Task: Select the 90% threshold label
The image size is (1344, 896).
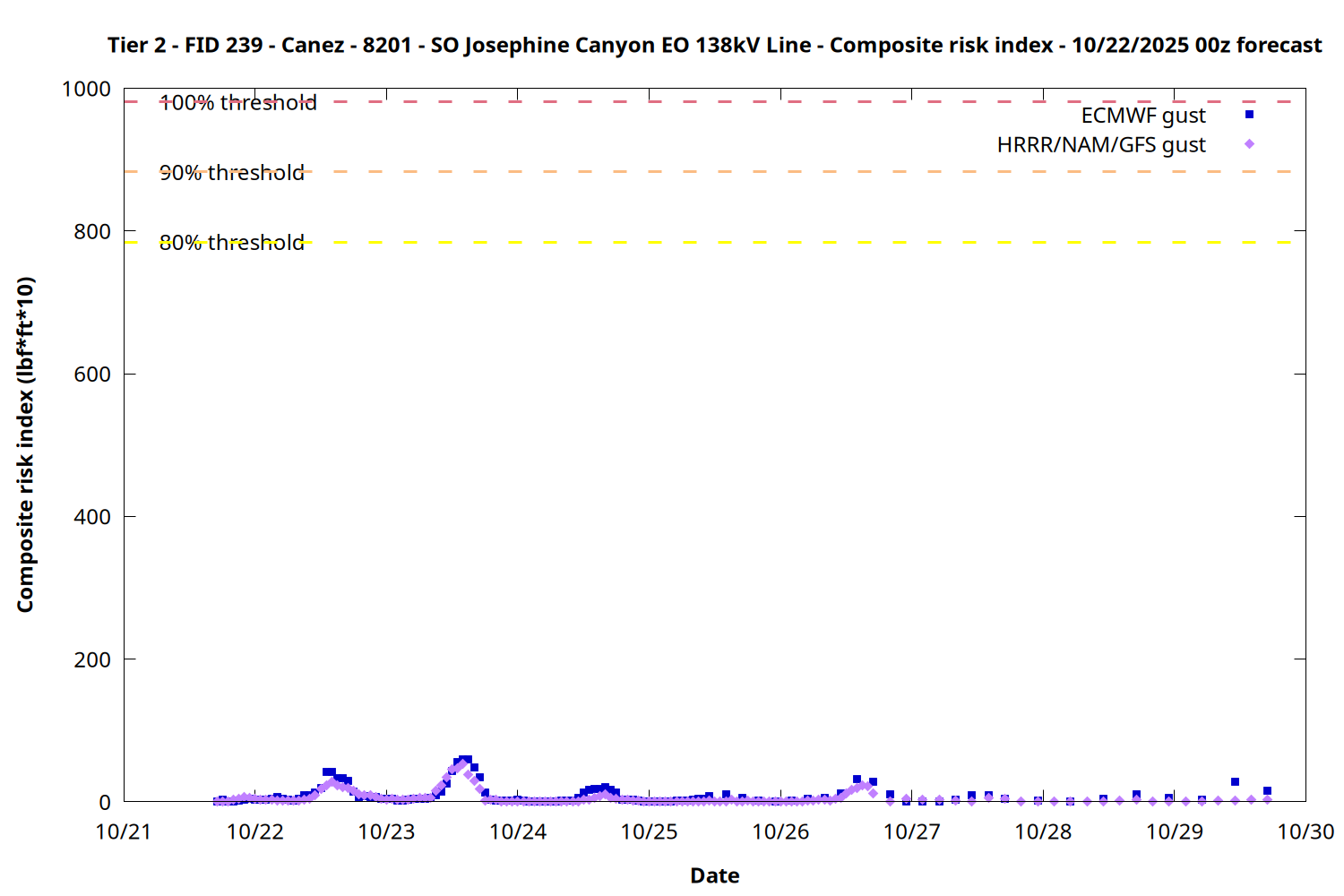Action: (231, 173)
